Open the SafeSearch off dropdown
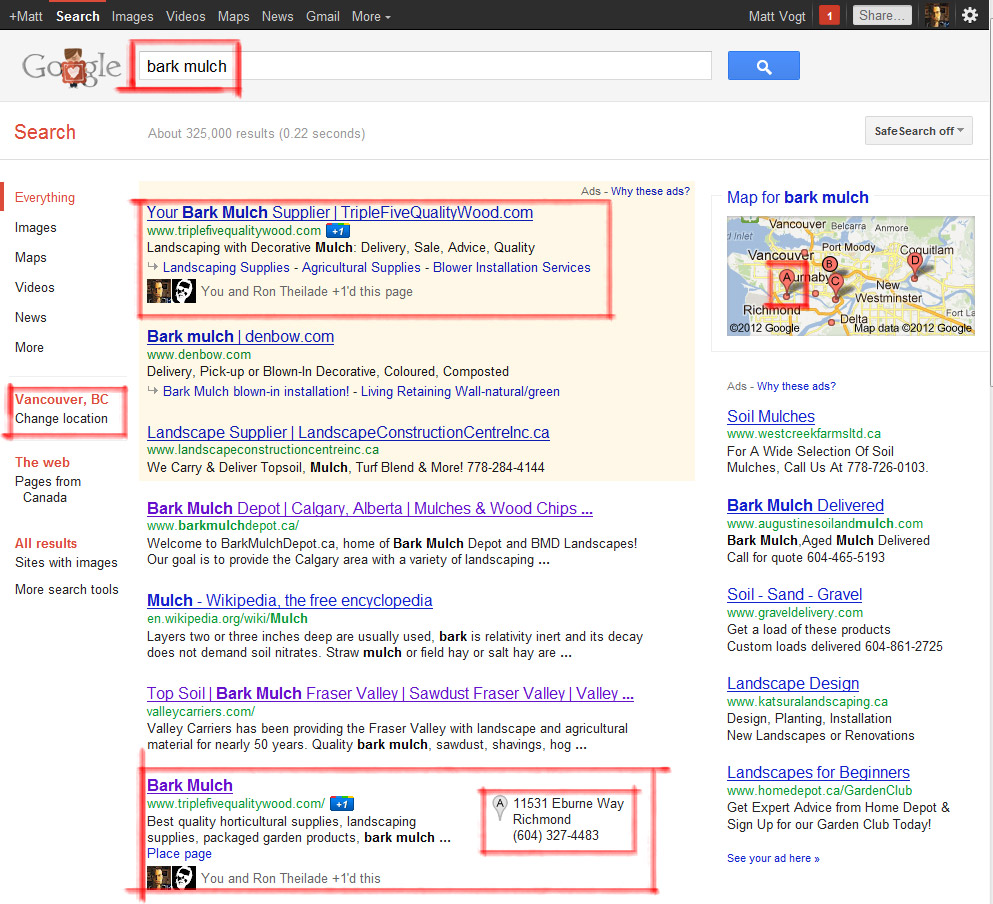Screen dimensions: 993x904 point(918,131)
